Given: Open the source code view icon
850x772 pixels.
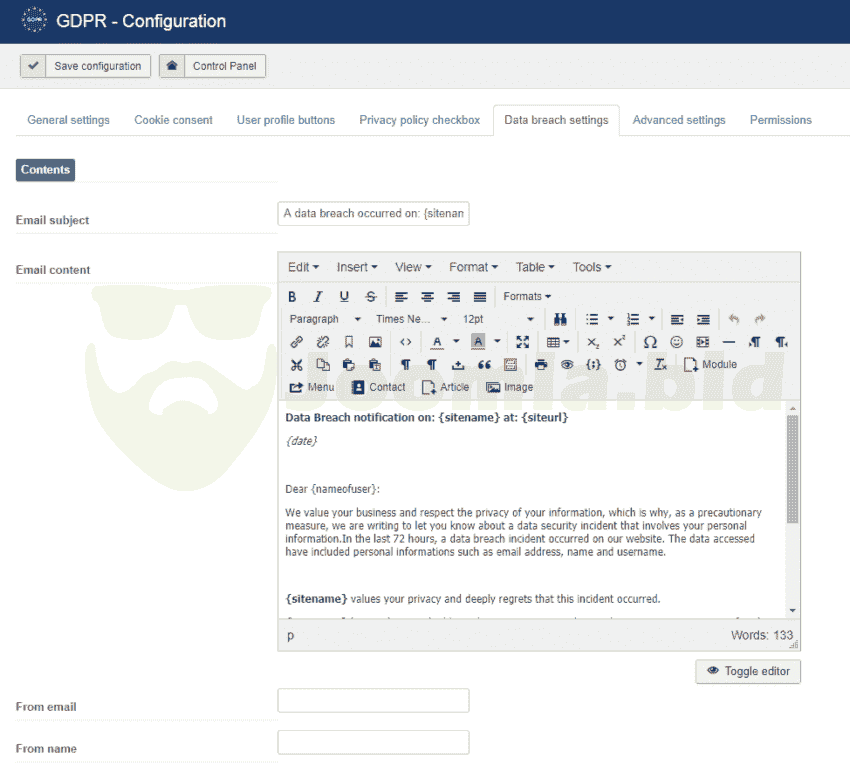Looking at the screenshot, I should click(405, 342).
